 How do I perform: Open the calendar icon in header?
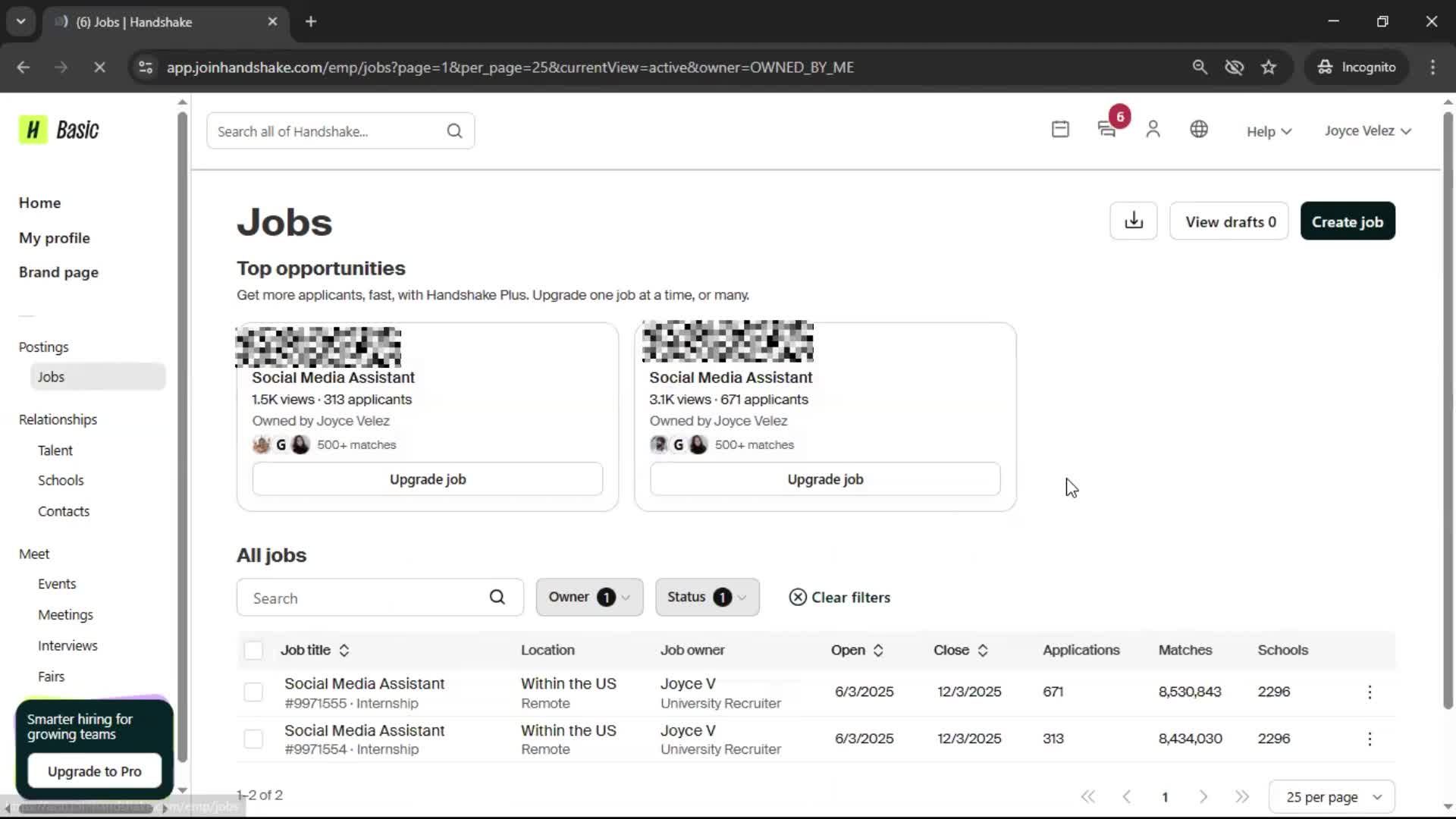click(x=1060, y=130)
